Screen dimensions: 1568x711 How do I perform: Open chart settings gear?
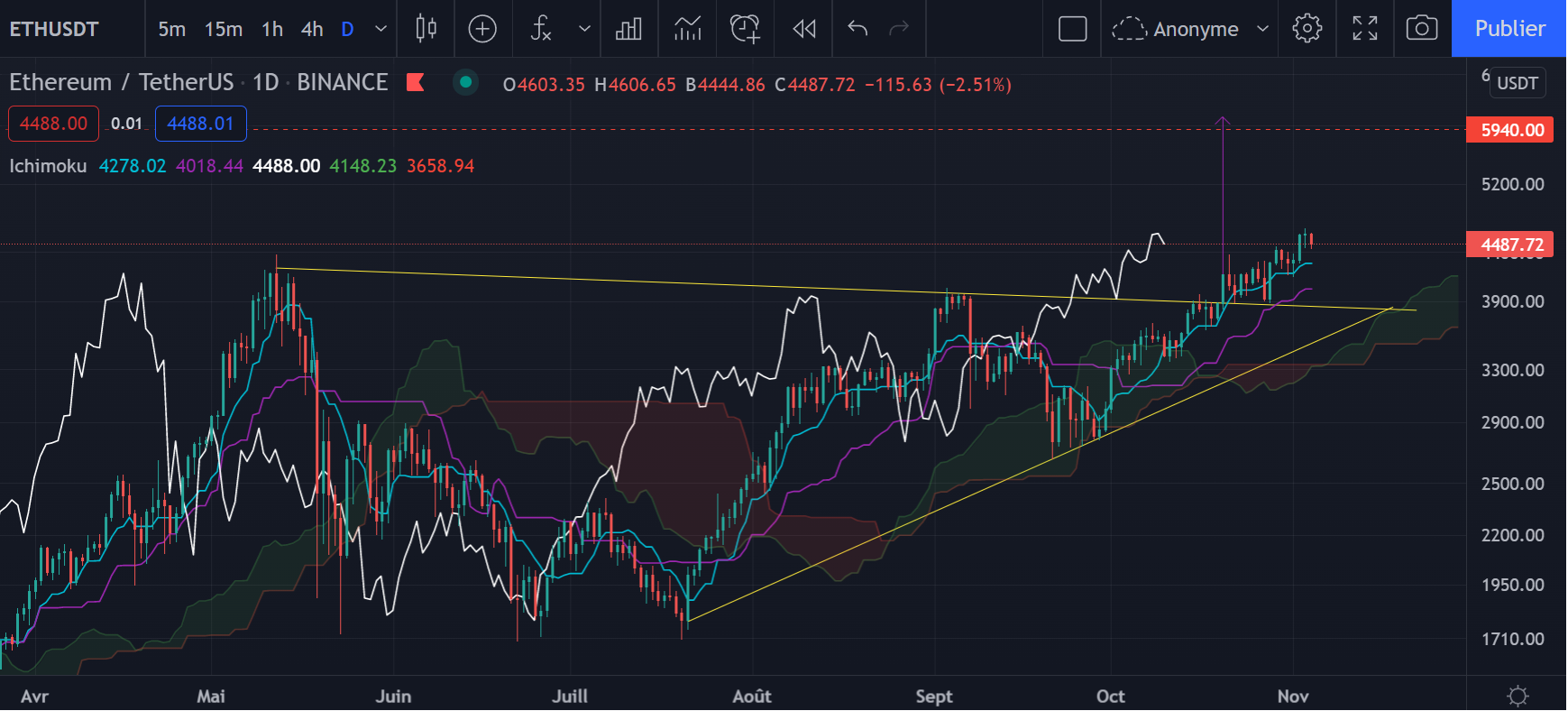1307,29
